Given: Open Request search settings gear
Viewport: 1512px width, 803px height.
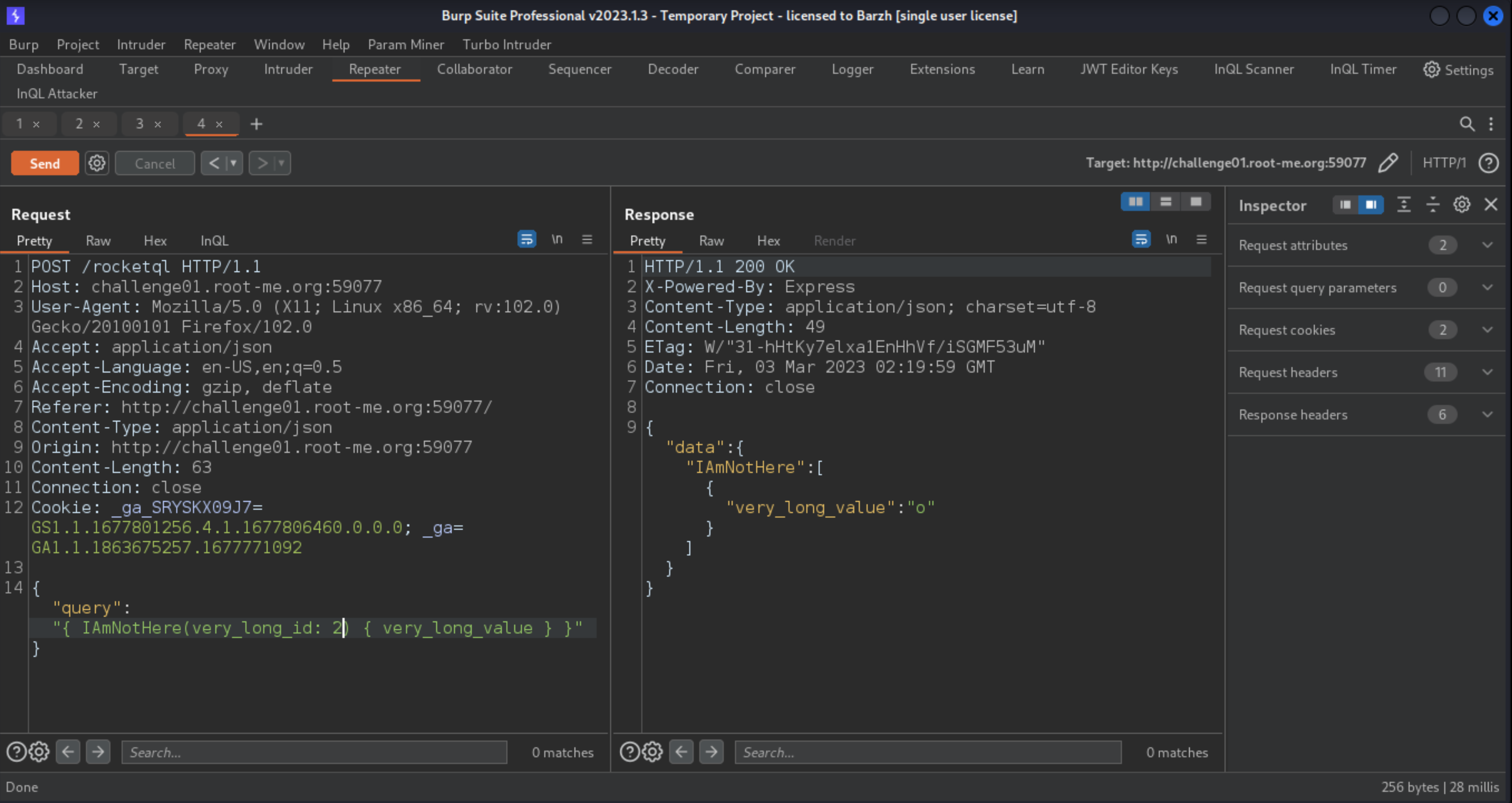Looking at the screenshot, I should (39, 751).
